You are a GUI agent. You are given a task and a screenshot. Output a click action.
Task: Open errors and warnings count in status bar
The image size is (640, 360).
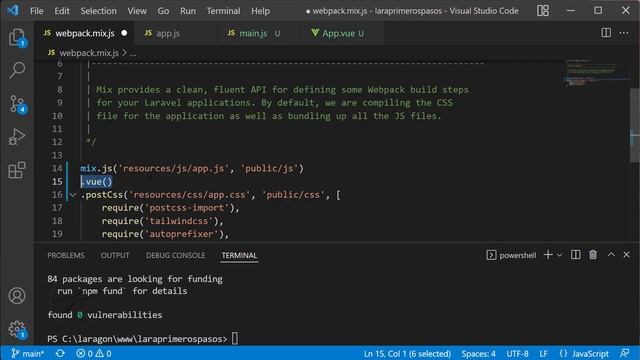[93, 353]
